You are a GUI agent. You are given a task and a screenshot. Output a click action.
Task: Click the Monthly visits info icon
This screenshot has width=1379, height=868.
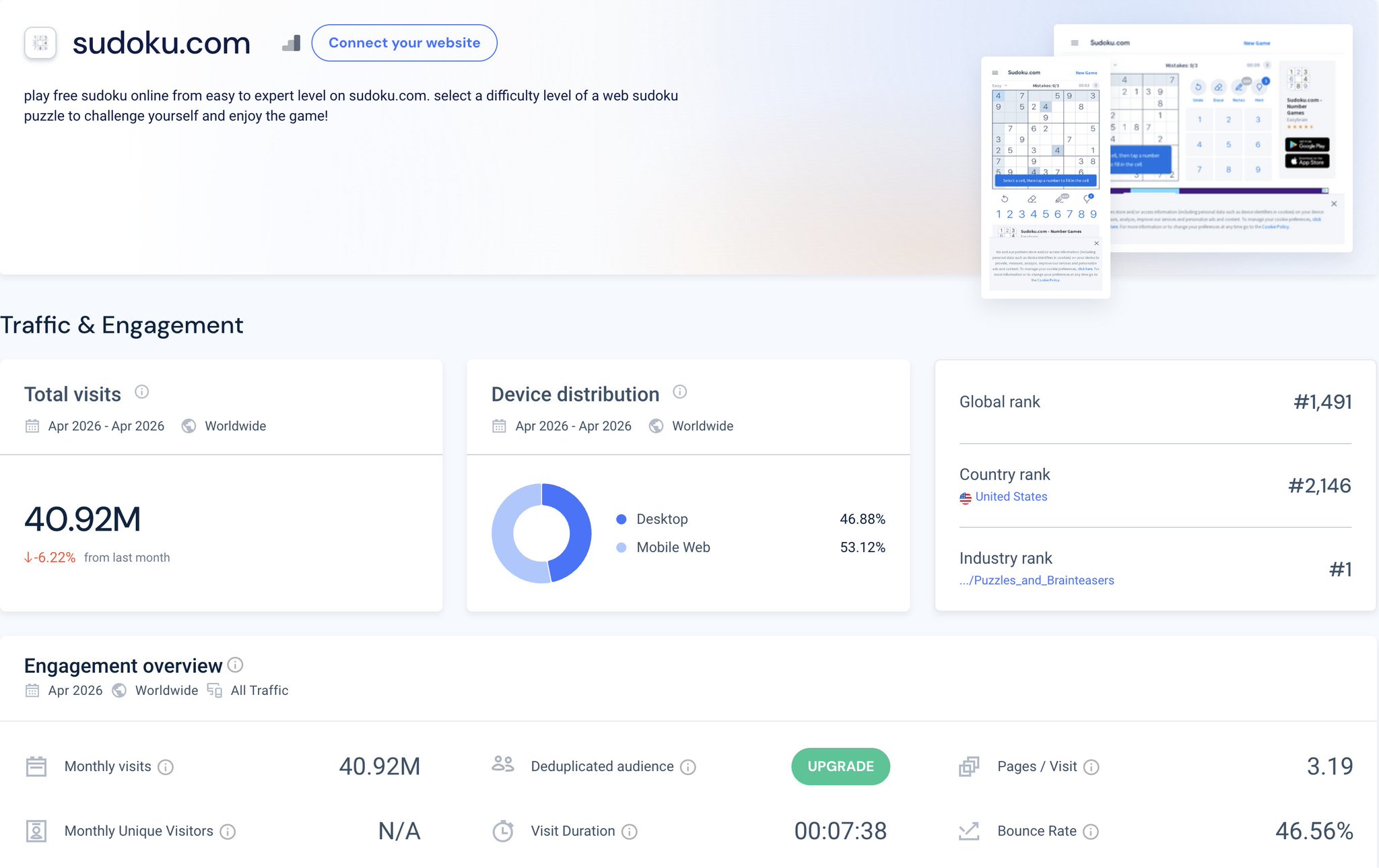tap(166, 767)
